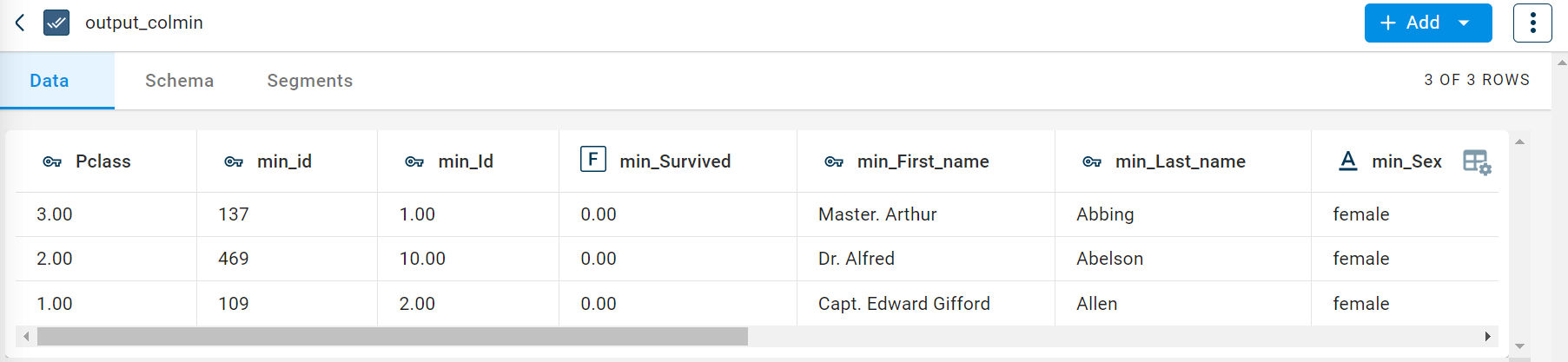This screenshot has width=1568, height=362.
Task: Click the scroll right arrow of the table
Action: pyautogui.click(x=1487, y=336)
